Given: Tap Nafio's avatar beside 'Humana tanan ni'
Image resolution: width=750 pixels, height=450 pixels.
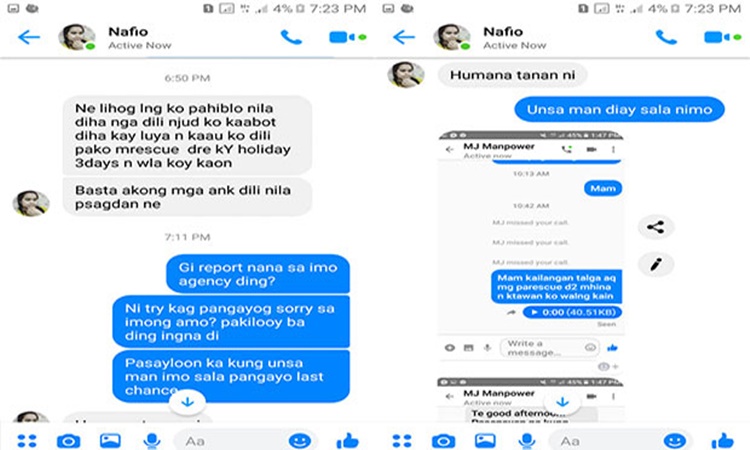Looking at the screenshot, I should click(x=406, y=75).
